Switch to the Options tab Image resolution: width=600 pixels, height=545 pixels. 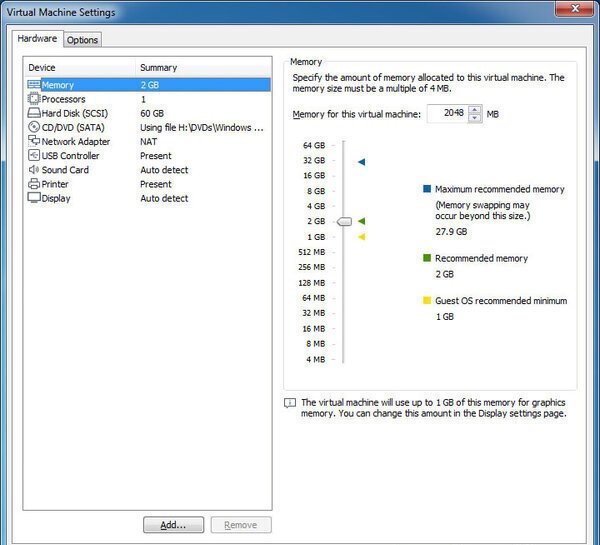[x=82, y=40]
